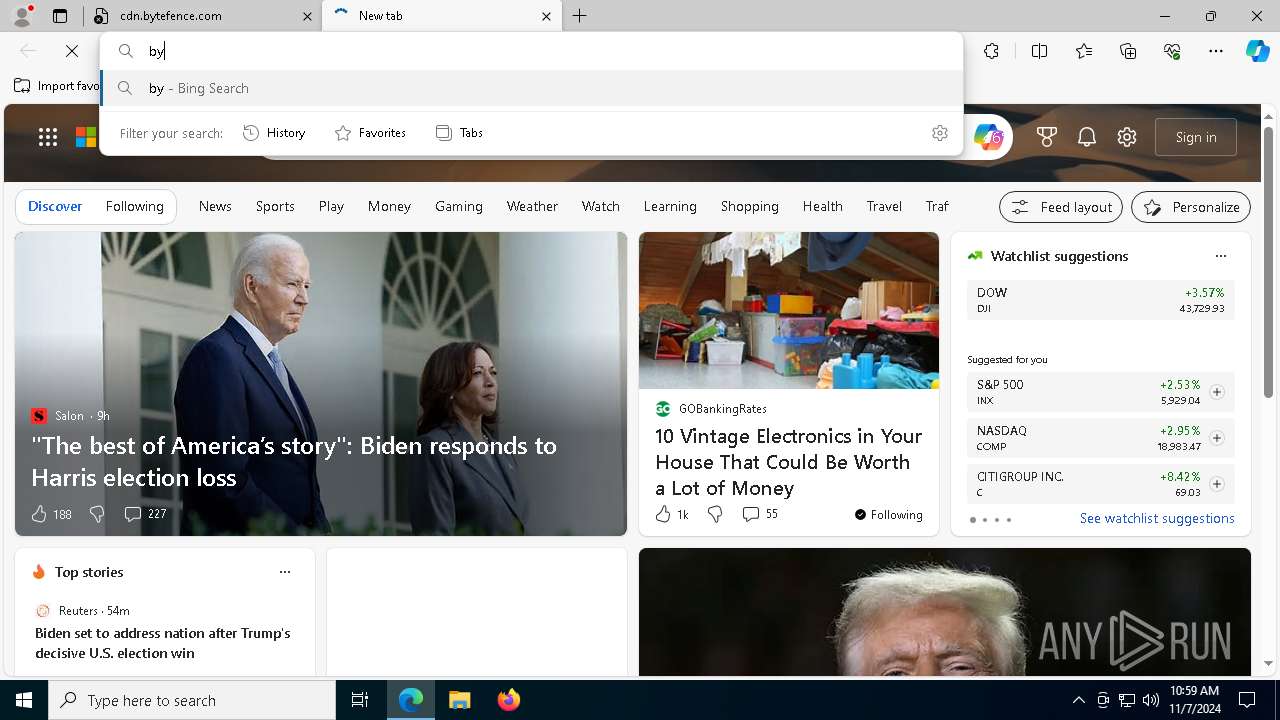Image resolution: width=1280 pixels, height=720 pixels.
Task: Open address bar search settings gear
Action: pyautogui.click(x=939, y=133)
